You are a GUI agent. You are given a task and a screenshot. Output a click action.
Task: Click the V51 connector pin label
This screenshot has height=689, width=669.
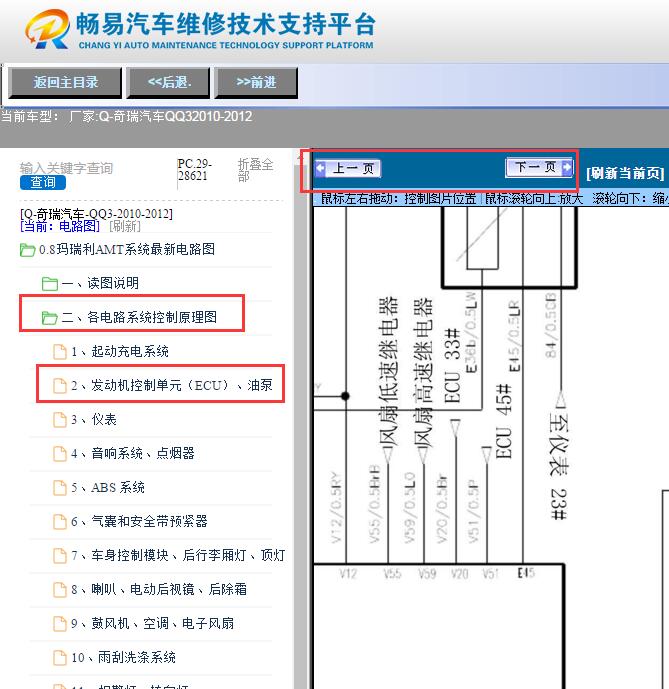[x=490, y=574]
